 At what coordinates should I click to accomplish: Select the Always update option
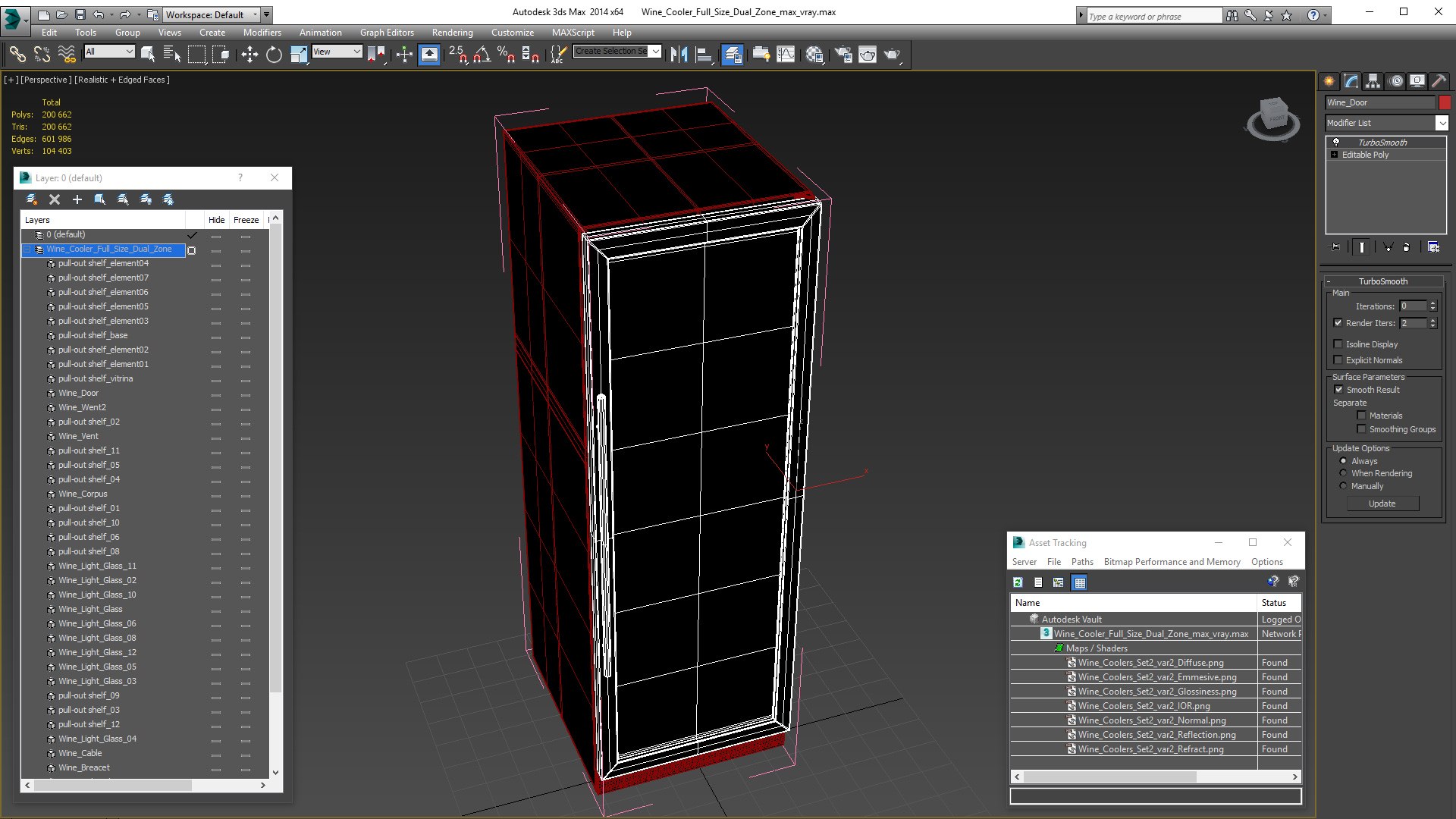click(x=1343, y=461)
